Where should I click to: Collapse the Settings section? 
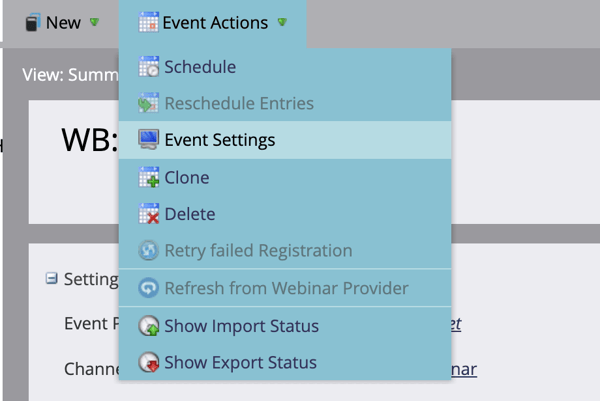click(51, 278)
